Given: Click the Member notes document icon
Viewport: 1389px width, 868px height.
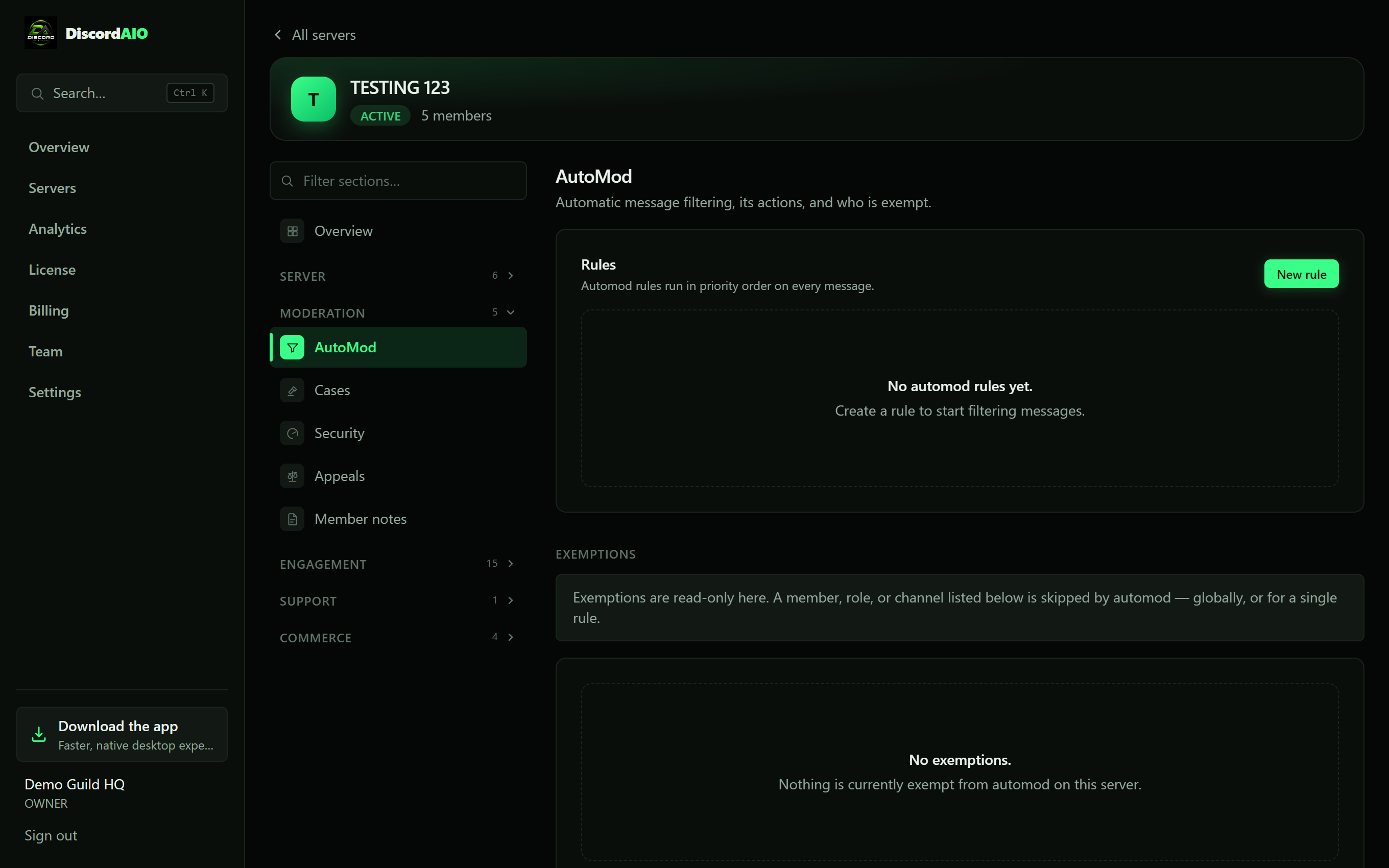Looking at the screenshot, I should pos(292,520).
